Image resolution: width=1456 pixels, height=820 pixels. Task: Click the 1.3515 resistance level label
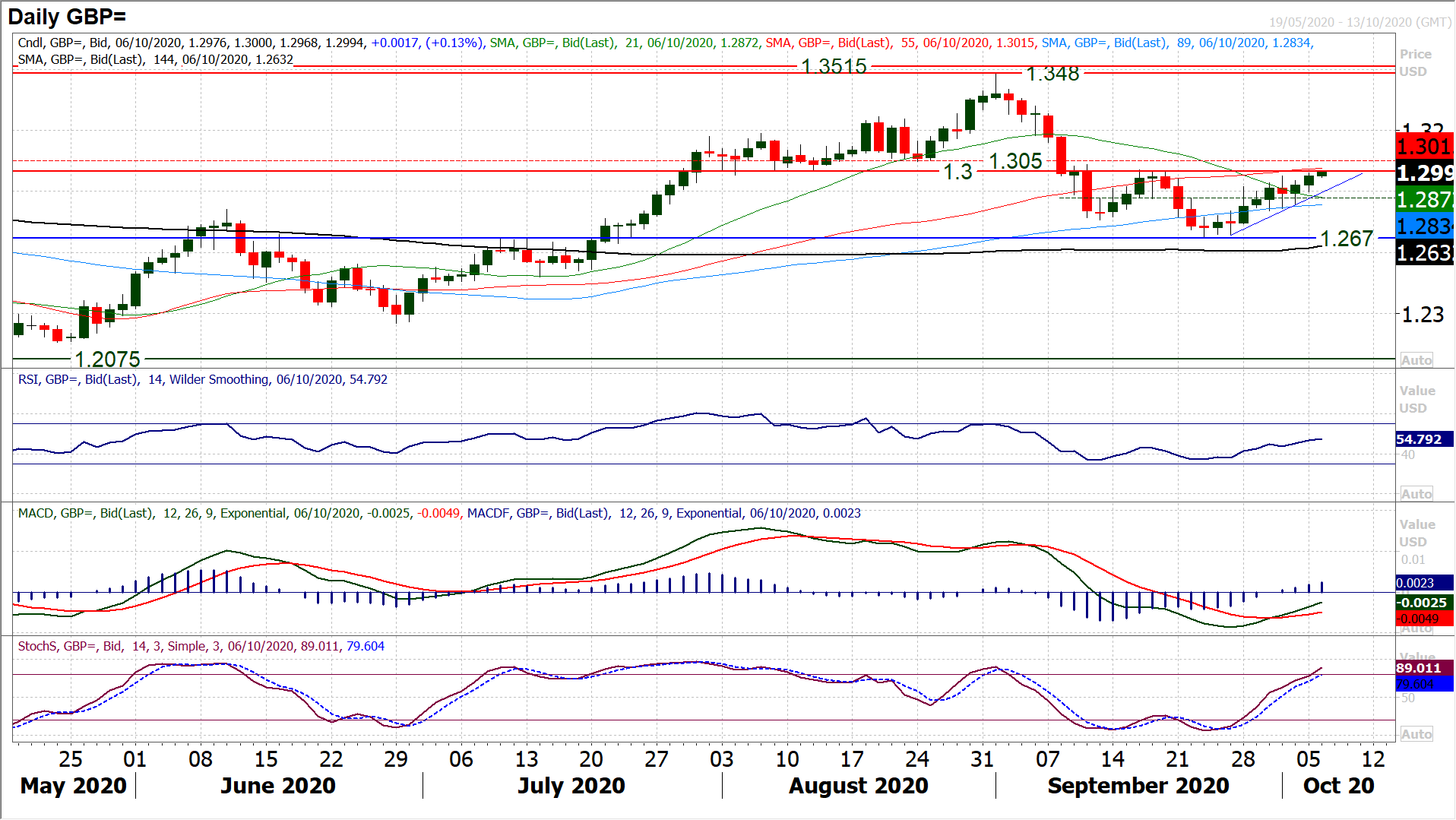coord(834,66)
